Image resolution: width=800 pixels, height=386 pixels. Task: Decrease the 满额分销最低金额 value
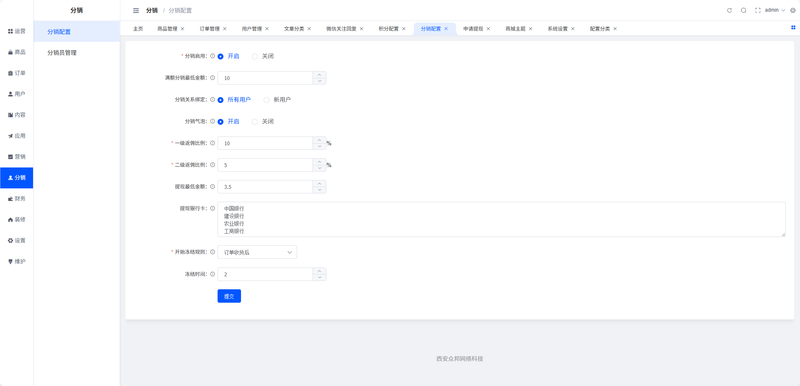pyautogui.click(x=319, y=81)
